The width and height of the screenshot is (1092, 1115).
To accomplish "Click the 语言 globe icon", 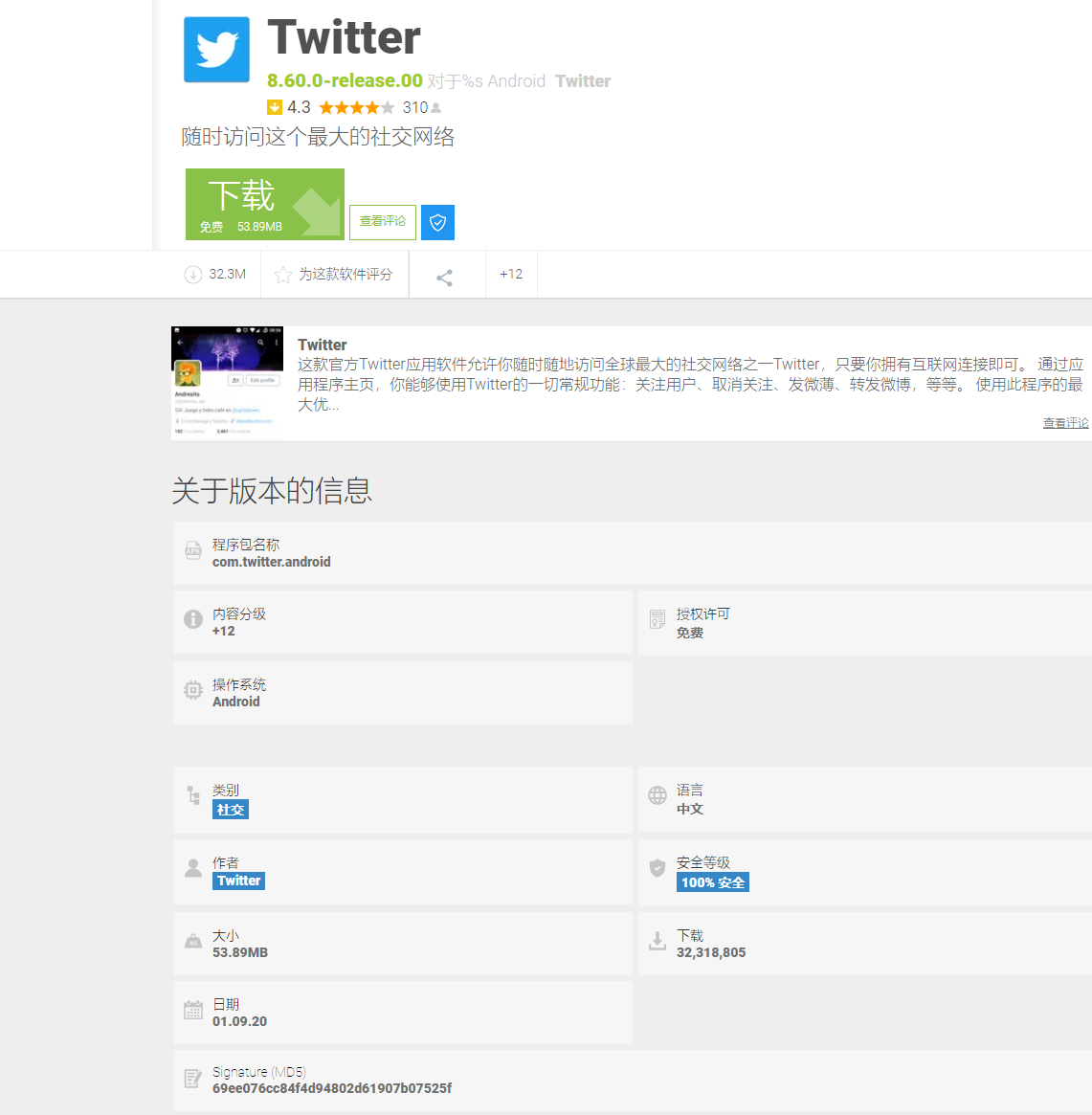I will point(657,795).
